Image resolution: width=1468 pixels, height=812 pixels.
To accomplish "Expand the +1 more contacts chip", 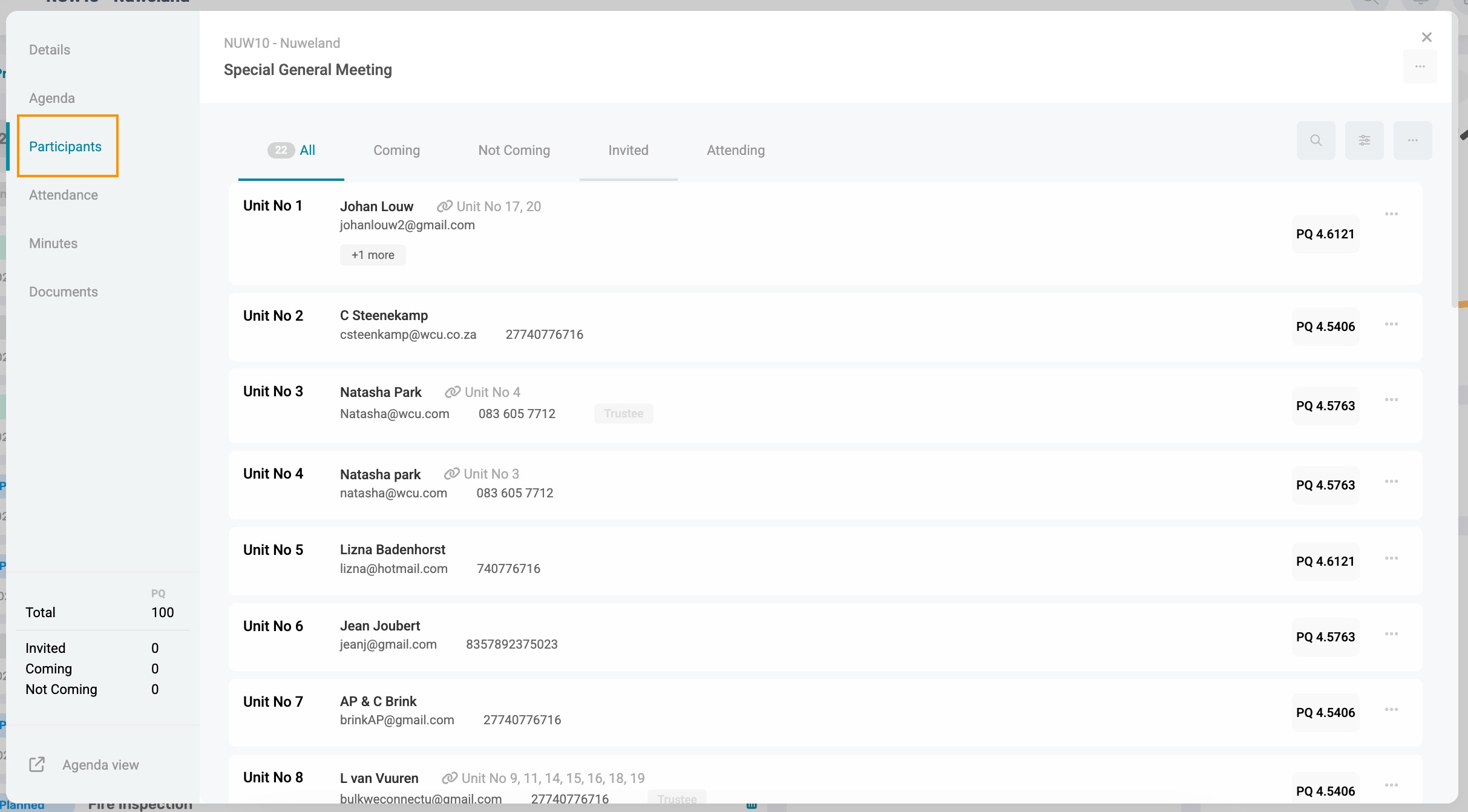I will tap(373, 255).
